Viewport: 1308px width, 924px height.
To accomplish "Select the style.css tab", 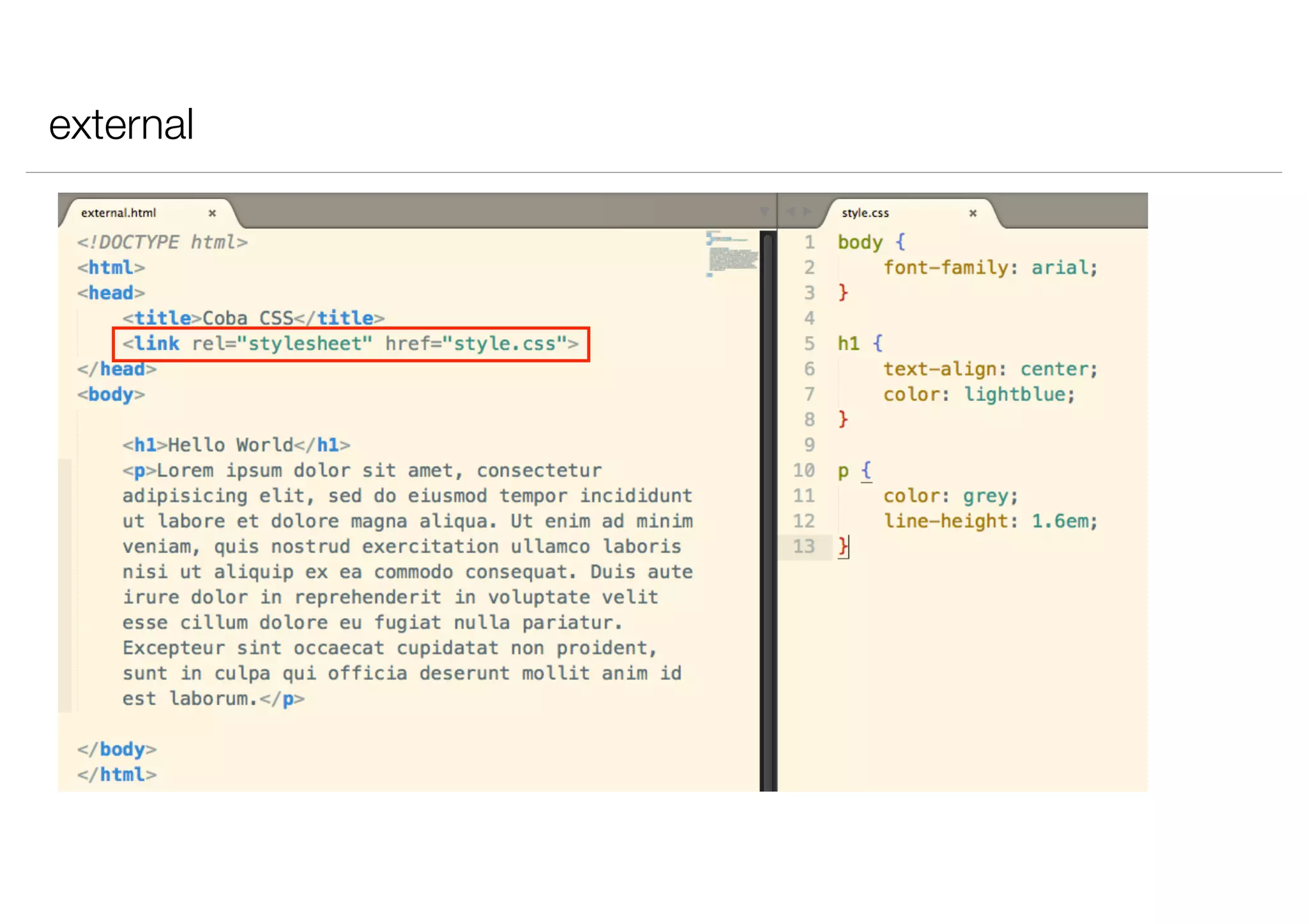I will [865, 213].
